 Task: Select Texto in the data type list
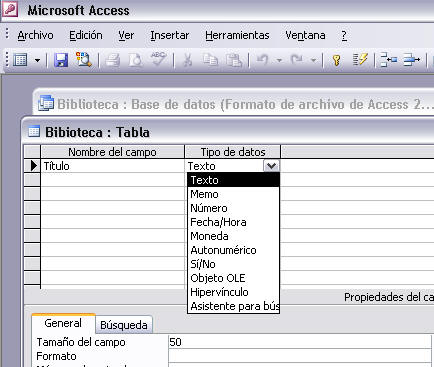[x=233, y=180]
